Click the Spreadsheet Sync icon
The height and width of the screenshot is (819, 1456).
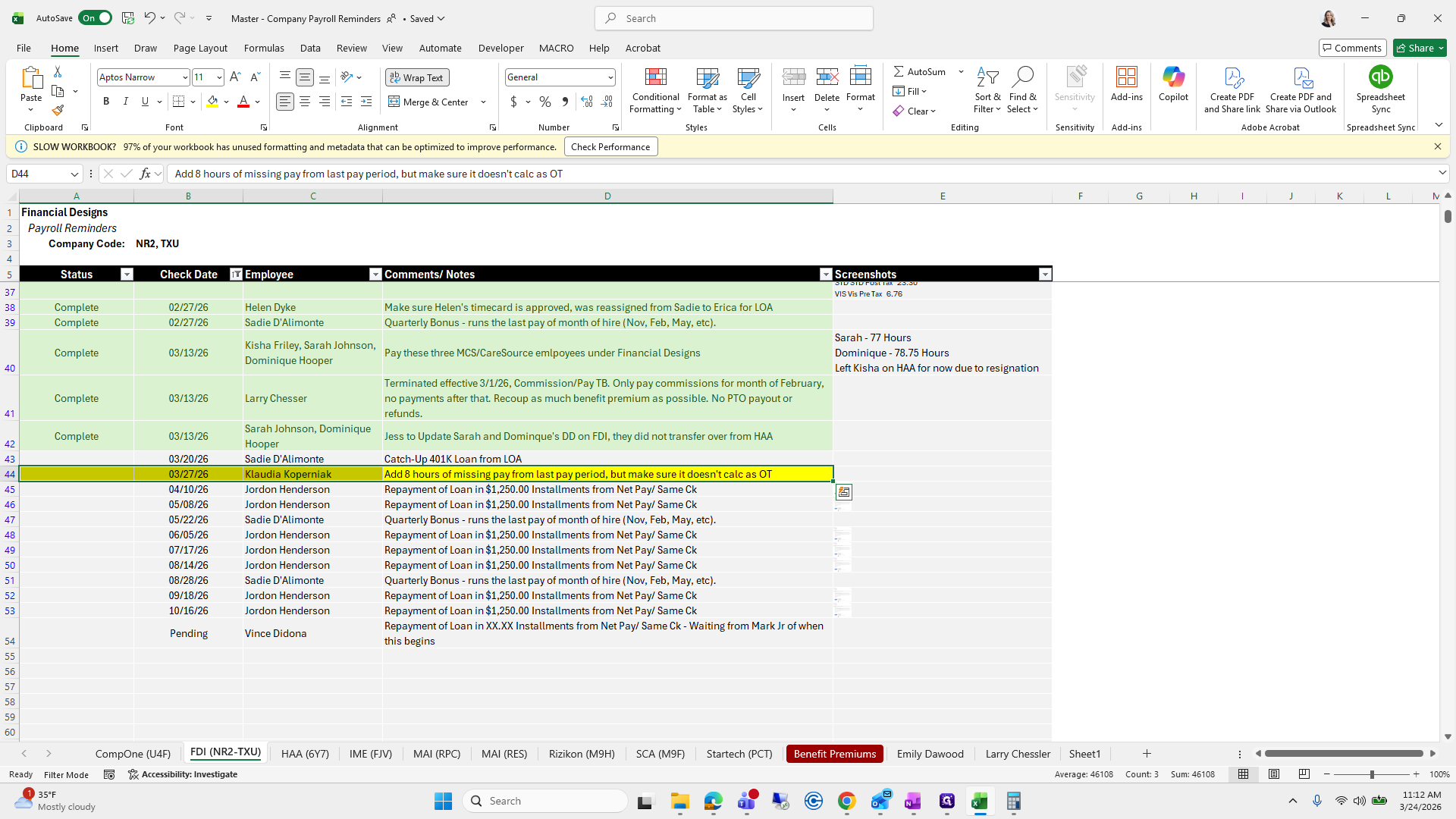(x=1380, y=77)
